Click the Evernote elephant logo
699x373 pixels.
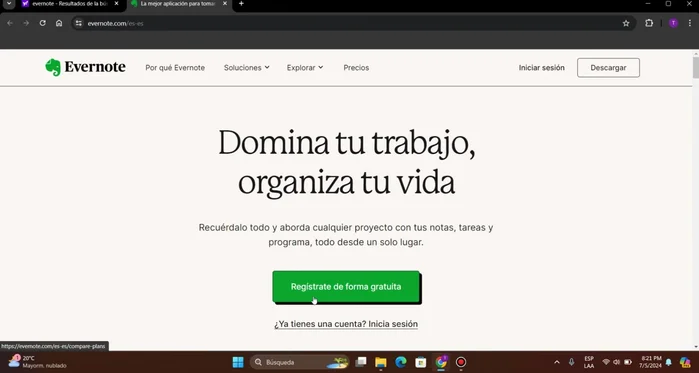pos(53,68)
